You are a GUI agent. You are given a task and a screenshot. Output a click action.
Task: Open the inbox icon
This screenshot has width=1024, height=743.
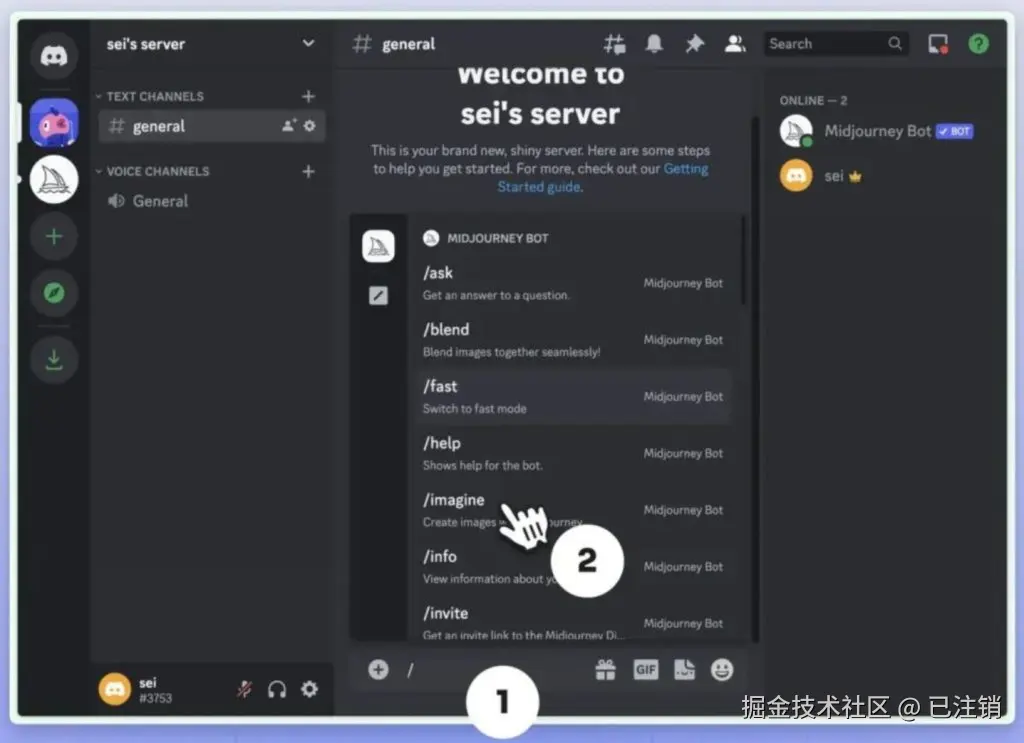point(938,44)
